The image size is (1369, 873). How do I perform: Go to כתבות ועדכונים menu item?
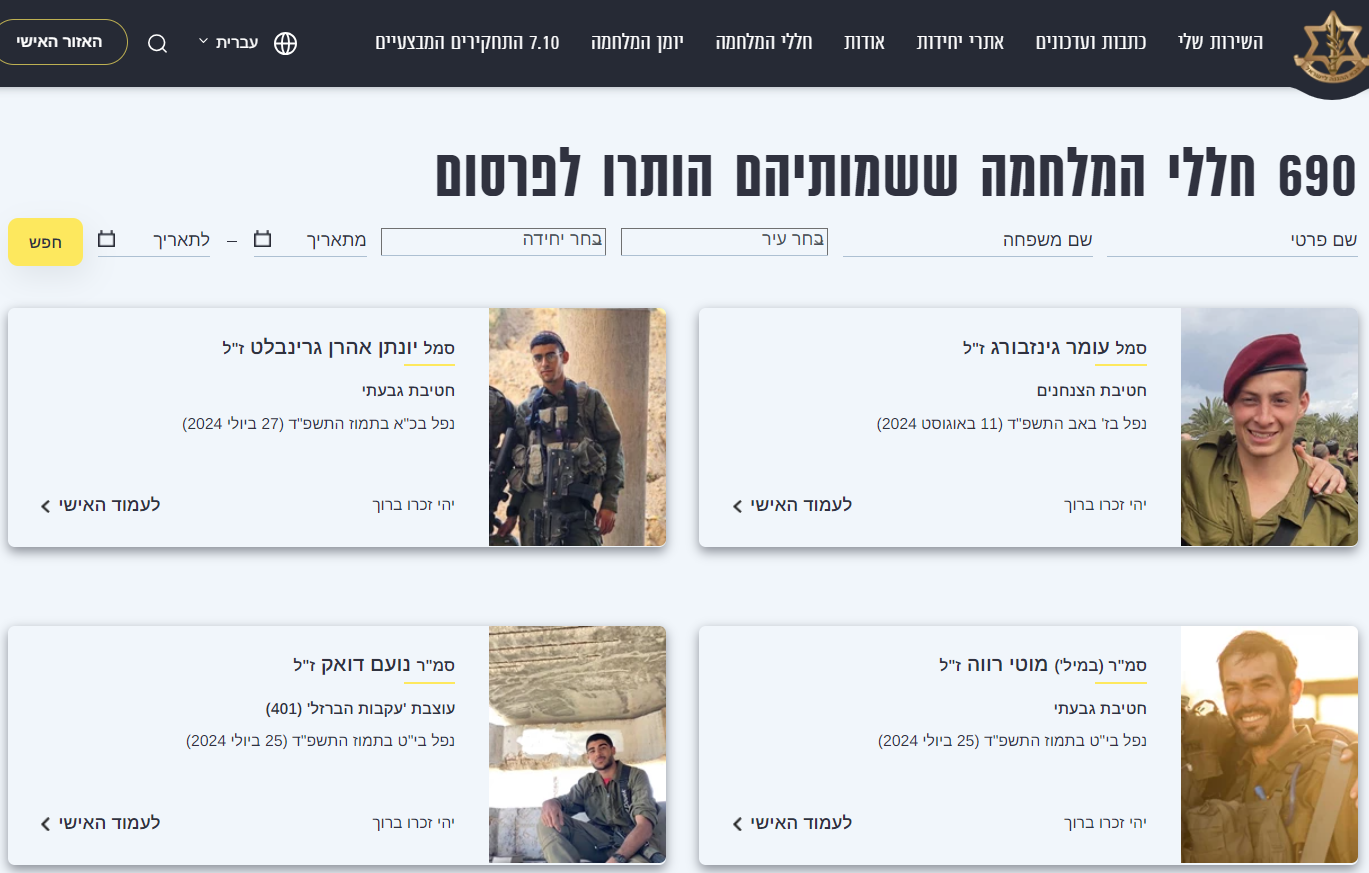point(1090,42)
